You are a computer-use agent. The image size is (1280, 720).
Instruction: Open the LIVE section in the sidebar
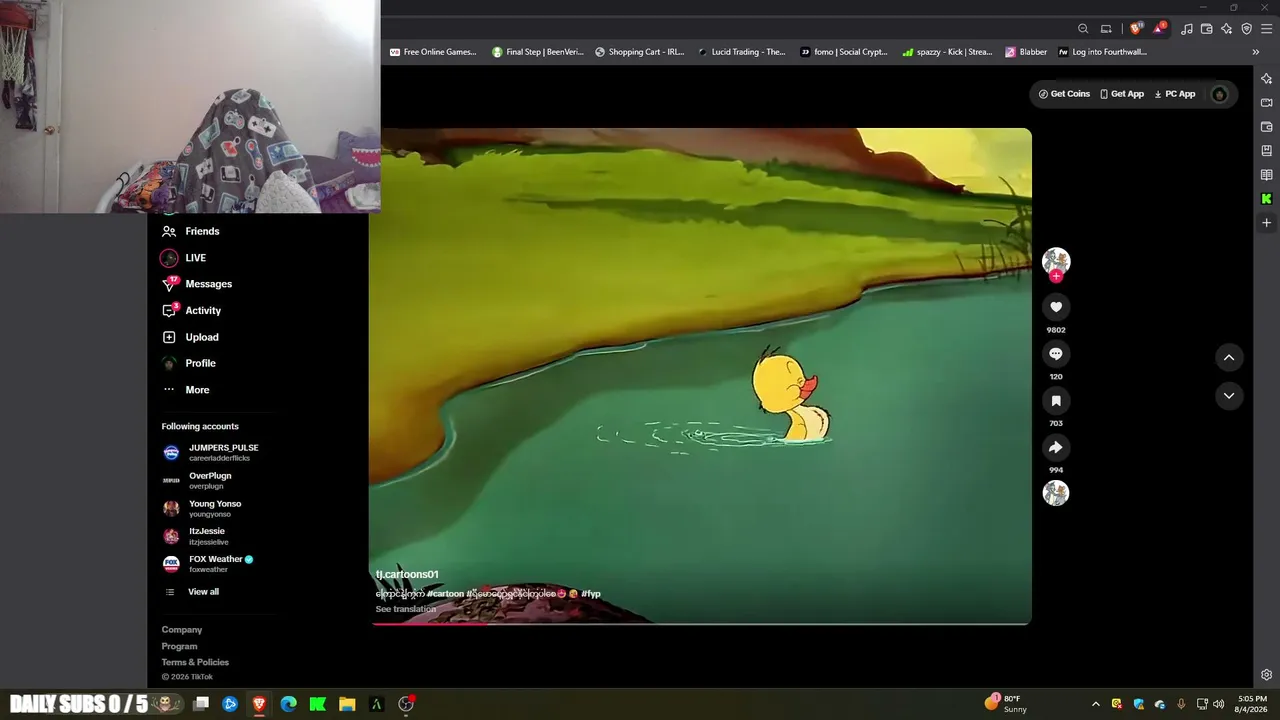184,258
